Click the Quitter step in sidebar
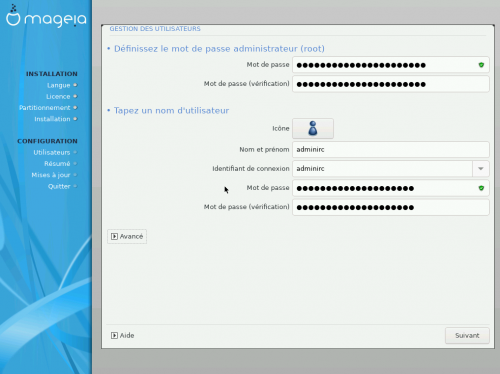This screenshot has height=374, width=500. [x=62, y=186]
